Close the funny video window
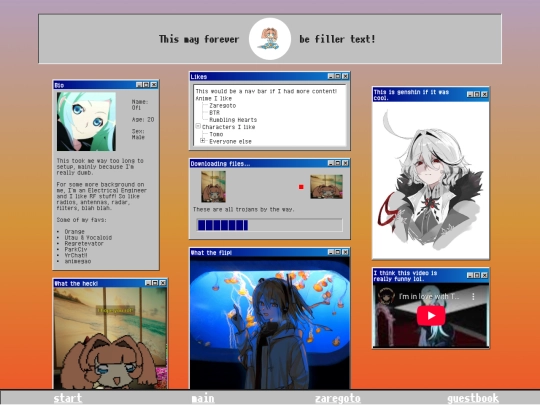Viewport: 540px width, 405px height. coord(485,275)
